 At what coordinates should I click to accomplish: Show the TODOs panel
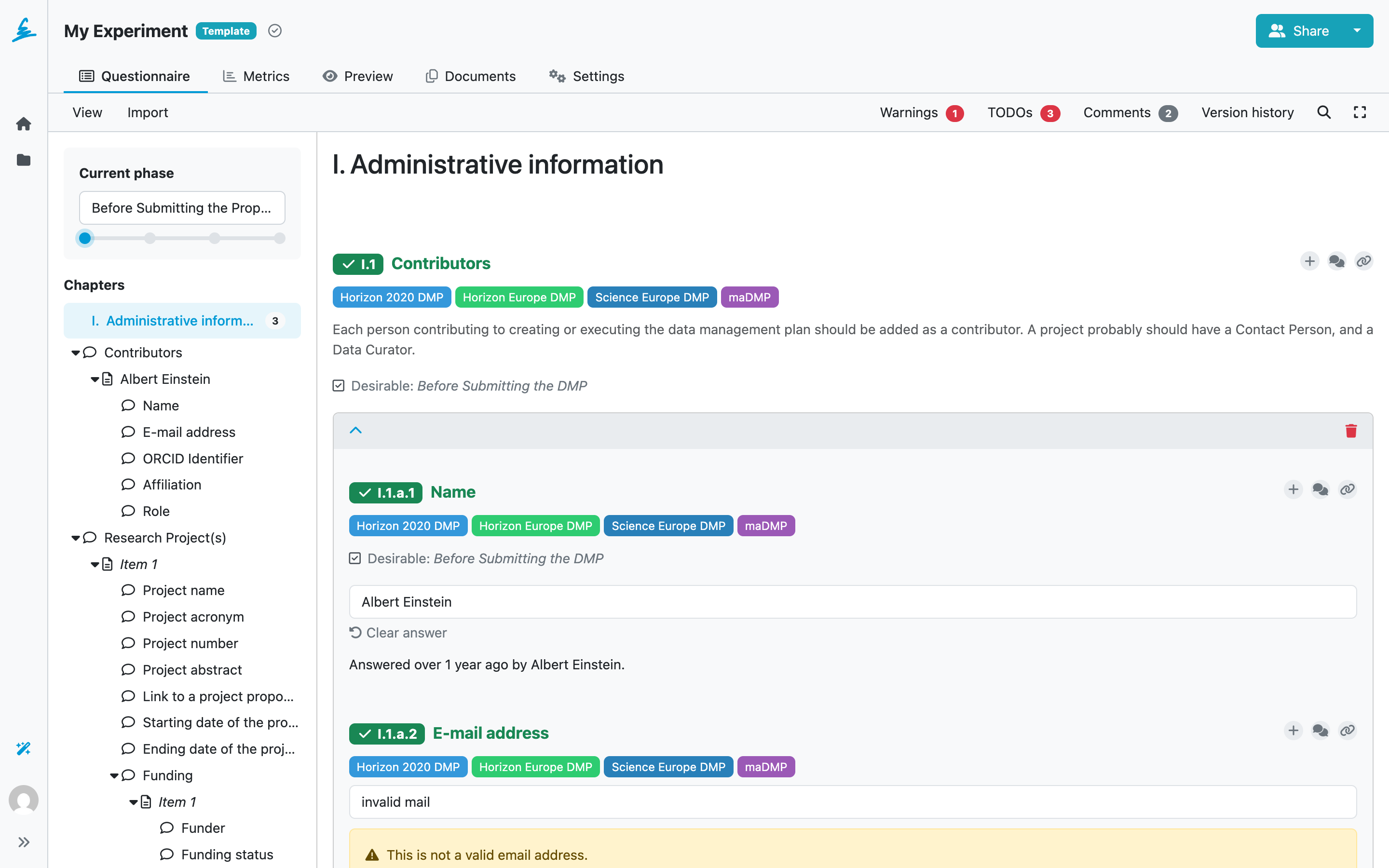pos(1023,112)
